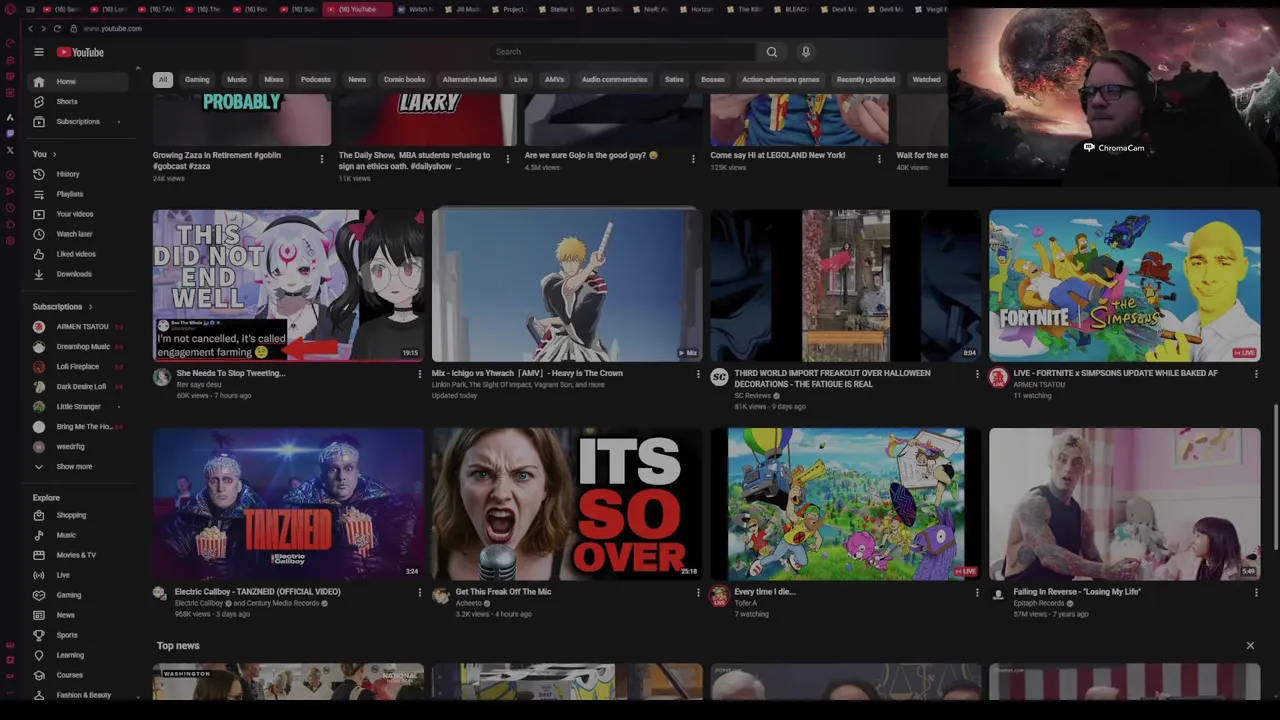Open the Every time I die live thumbnail

(846, 504)
